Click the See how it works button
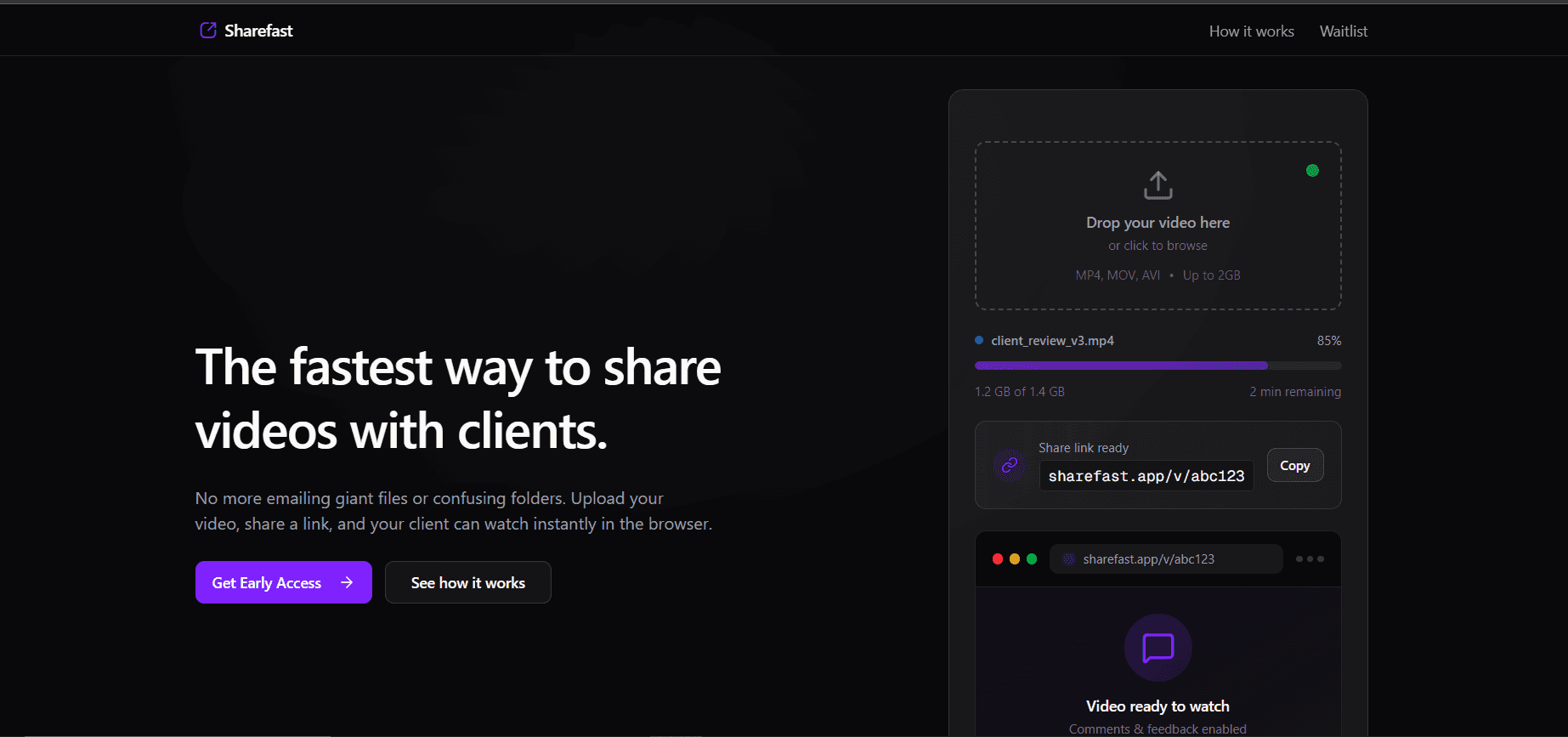The image size is (1568, 737). 467,583
